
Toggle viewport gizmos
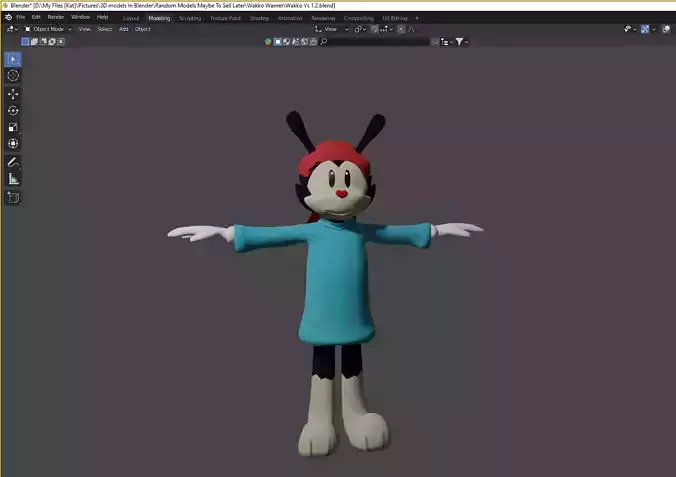[645, 29]
